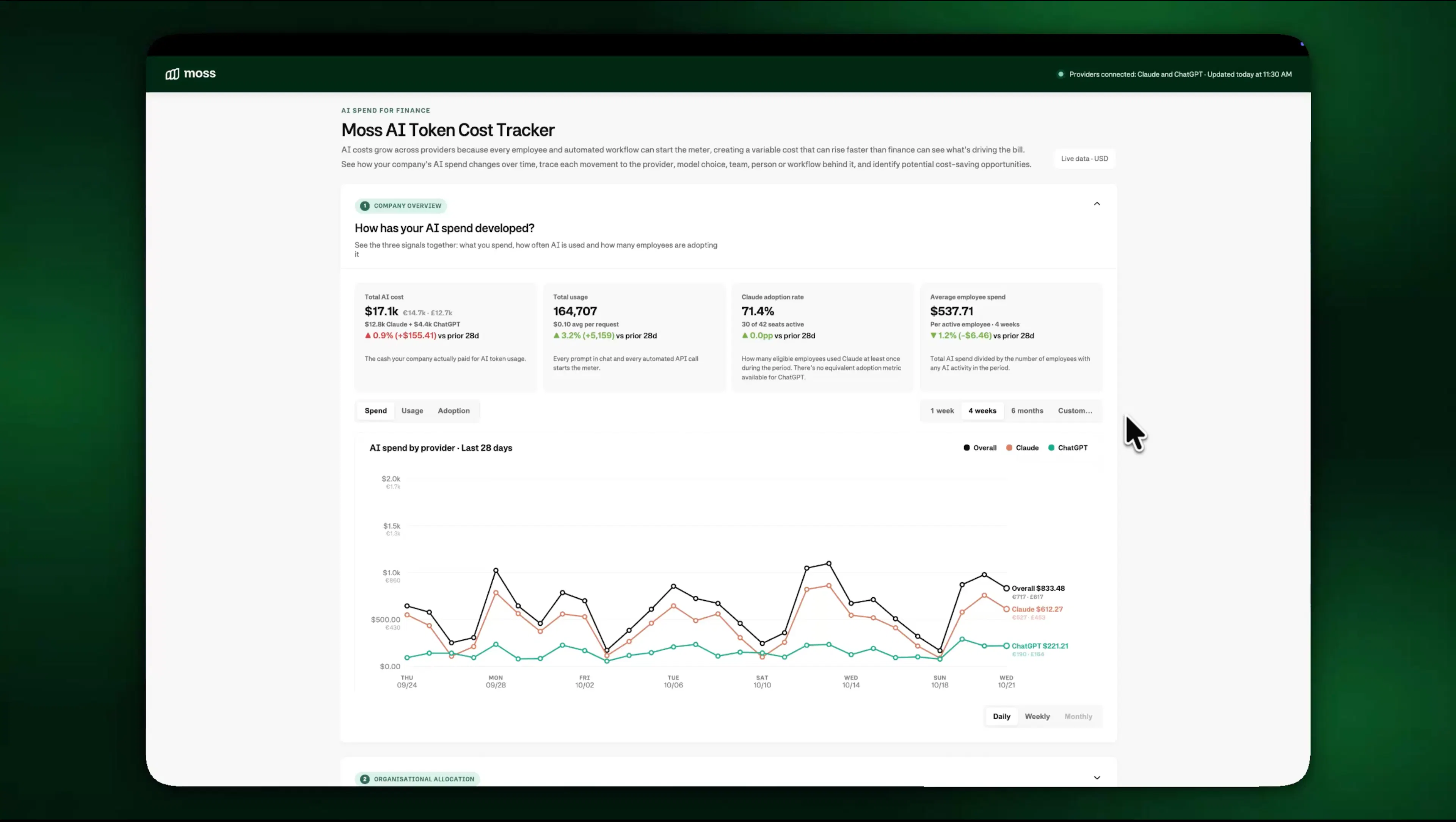Click the Organisational Allocation number 2 badge

pos(364,779)
